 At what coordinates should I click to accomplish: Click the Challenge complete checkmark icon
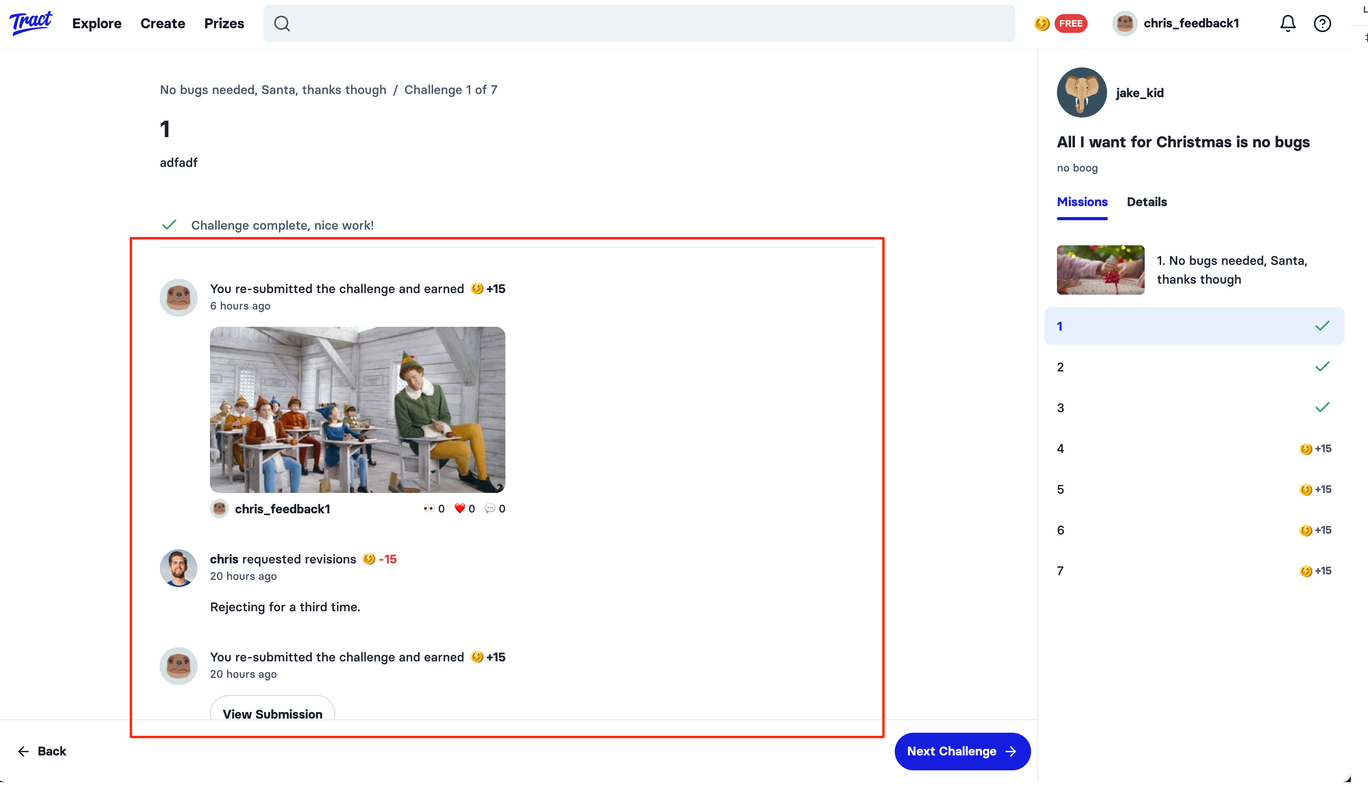[169, 225]
